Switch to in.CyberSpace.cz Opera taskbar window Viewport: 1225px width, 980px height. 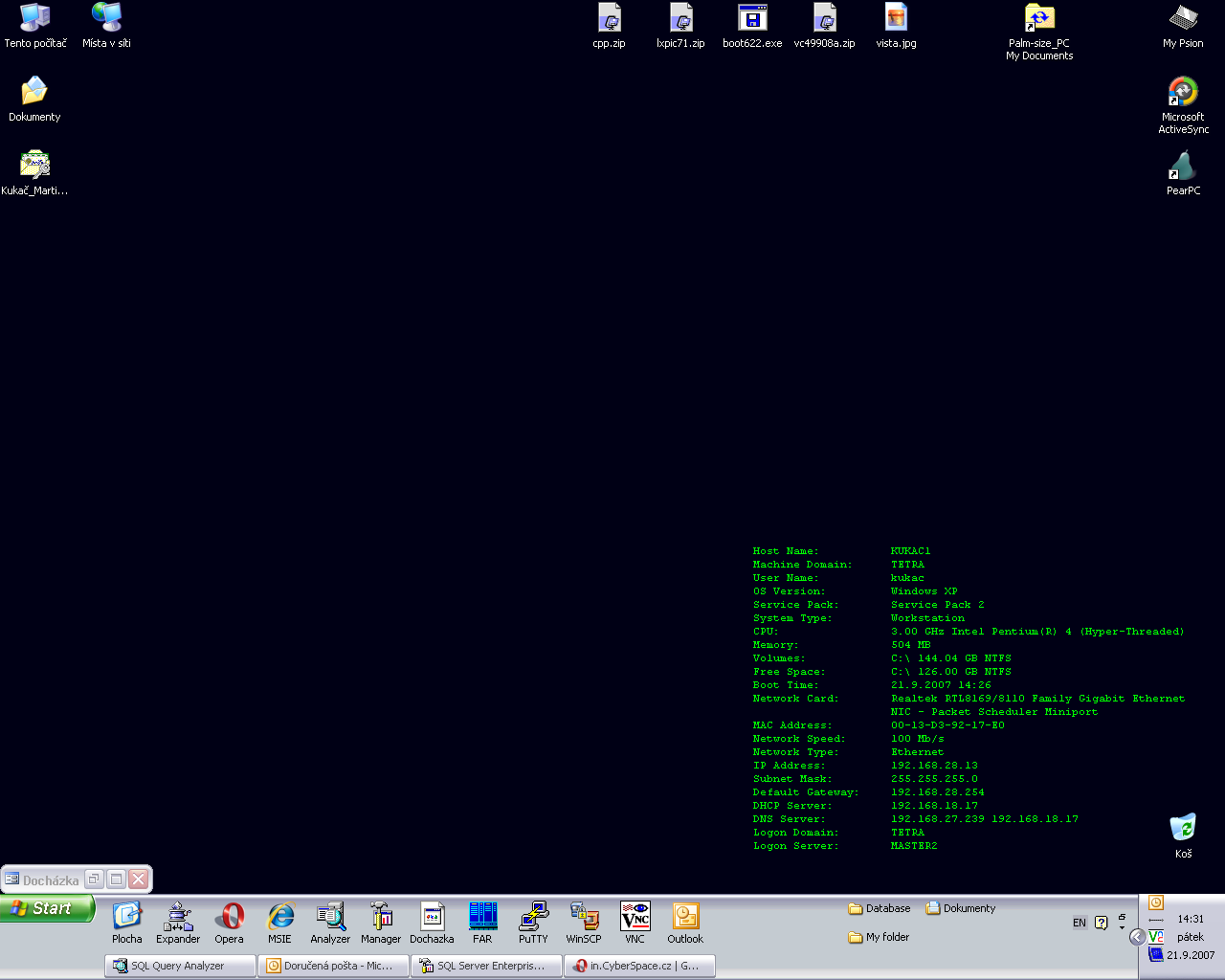tap(639, 966)
